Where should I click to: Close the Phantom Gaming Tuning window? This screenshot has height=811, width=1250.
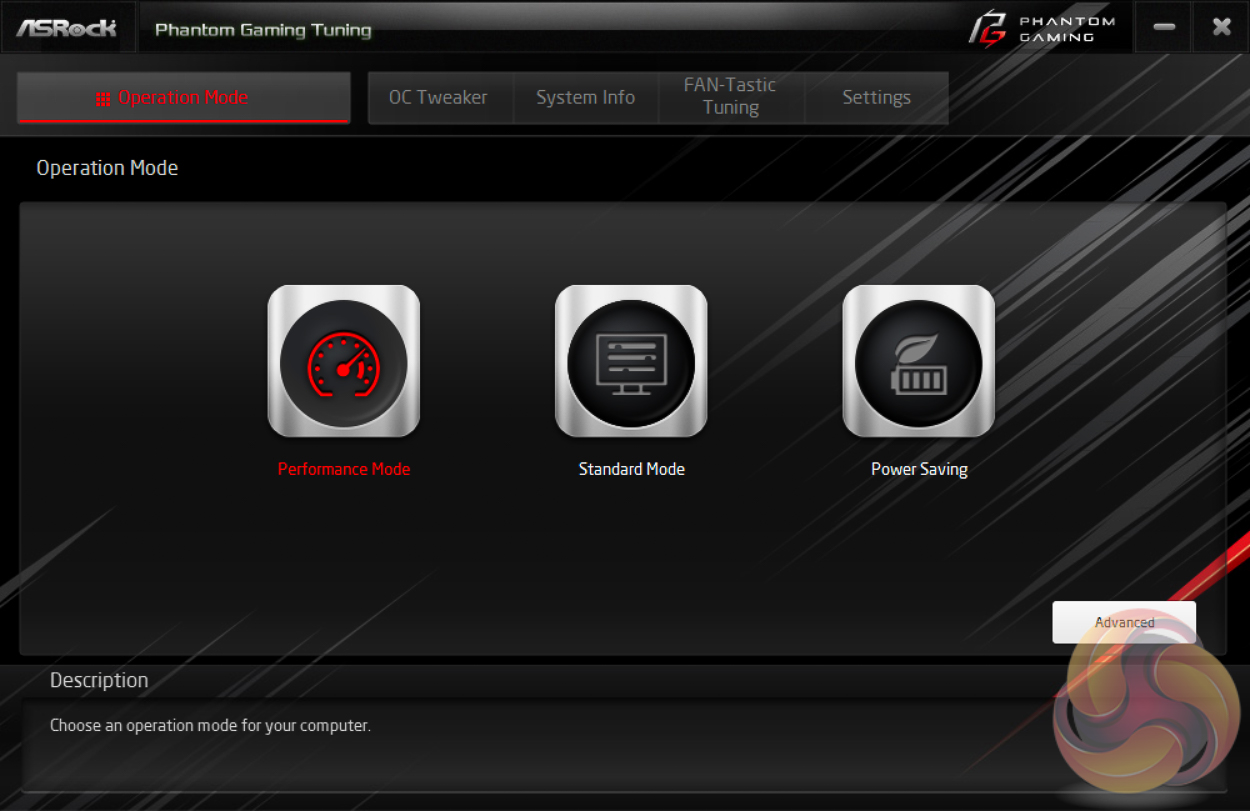point(1221,27)
